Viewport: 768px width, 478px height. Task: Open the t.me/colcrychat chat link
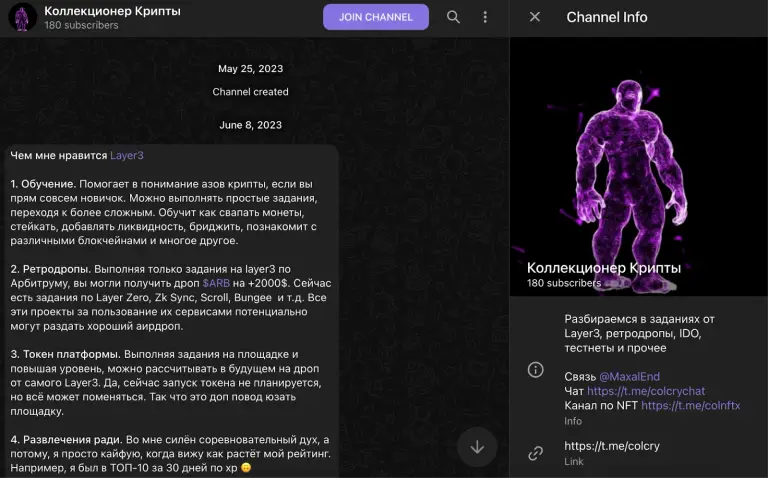click(x=646, y=391)
